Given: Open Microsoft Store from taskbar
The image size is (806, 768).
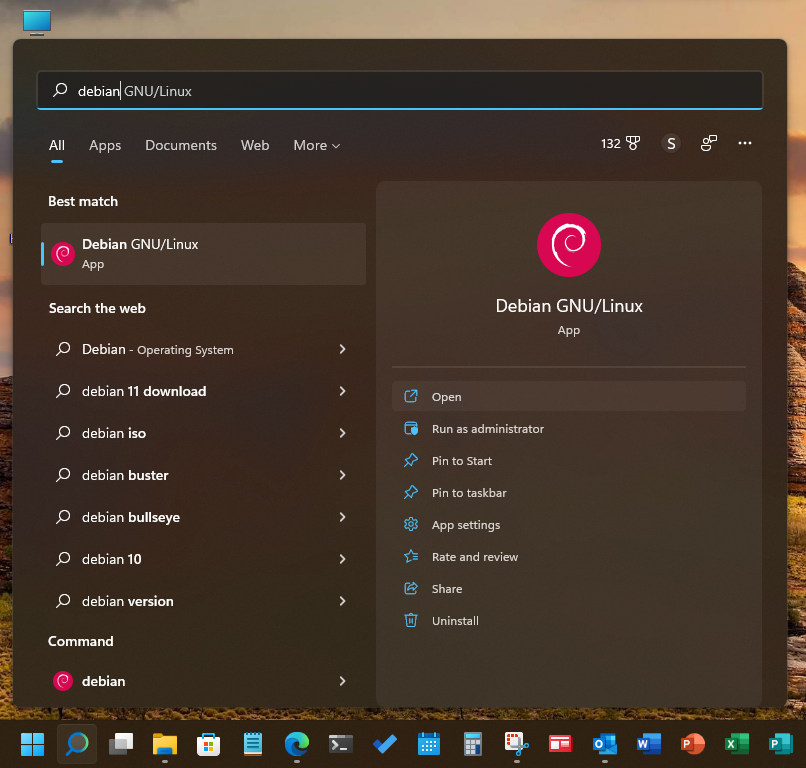Looking at the screenshot, I should (x=209, y=744).
